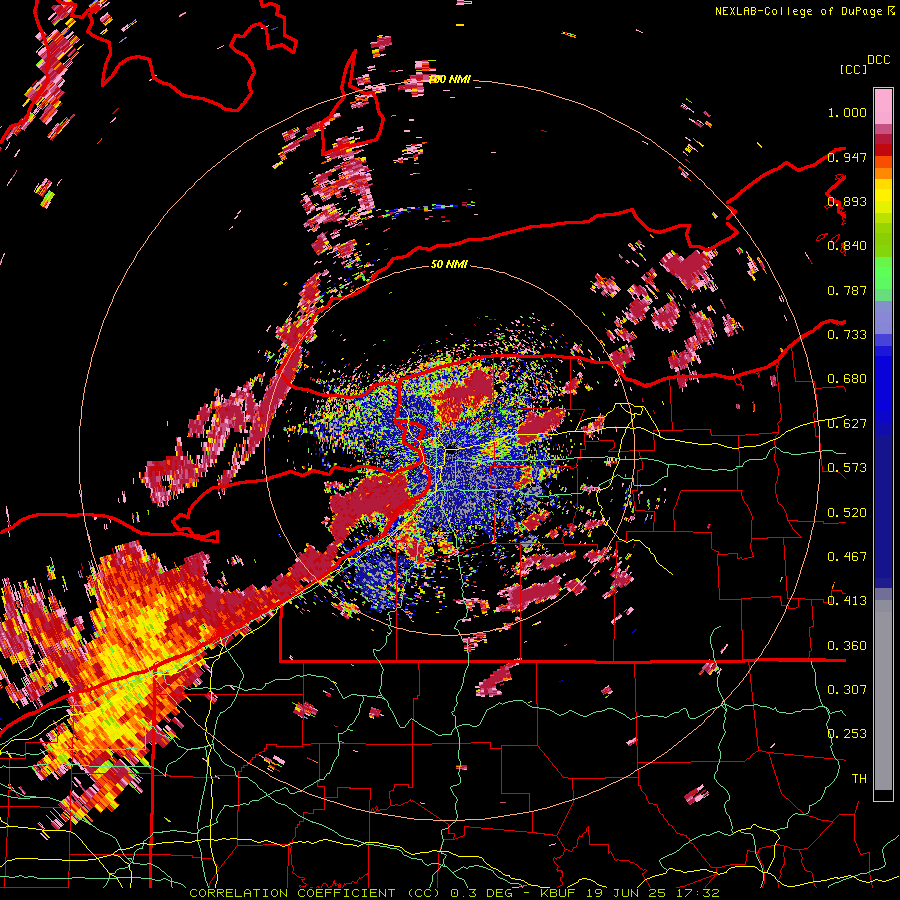Click the [CC] units label

tap(854, 69)
